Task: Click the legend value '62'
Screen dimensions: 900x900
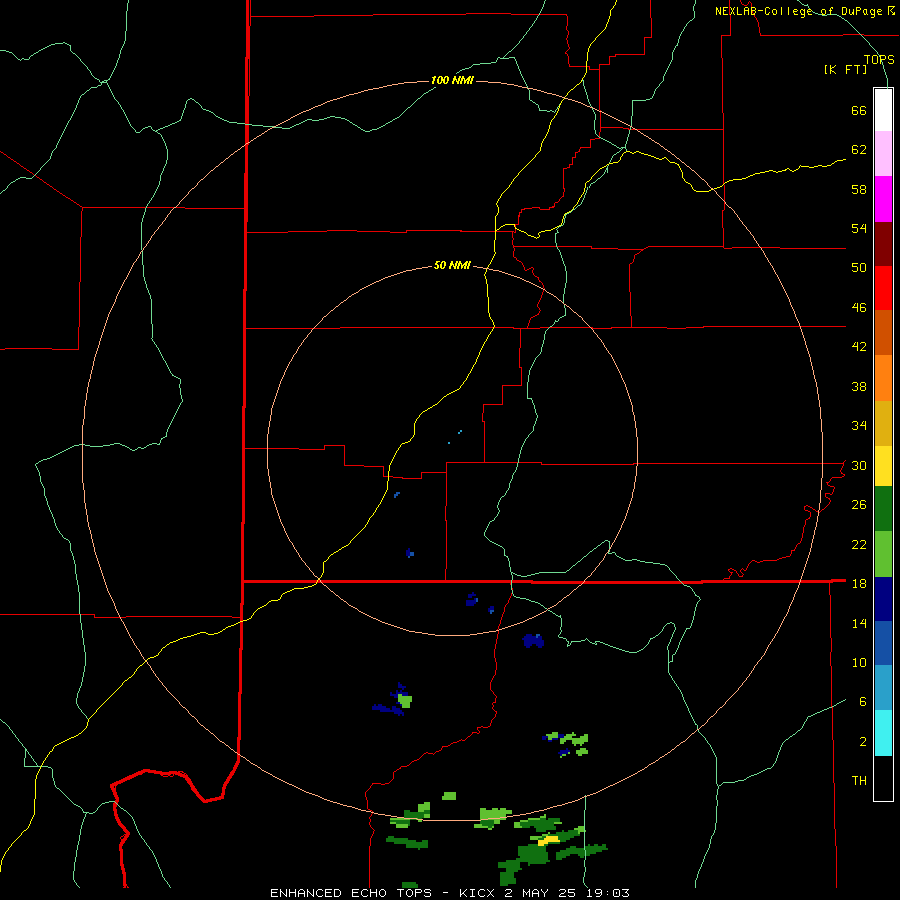Action: [859, 150]
